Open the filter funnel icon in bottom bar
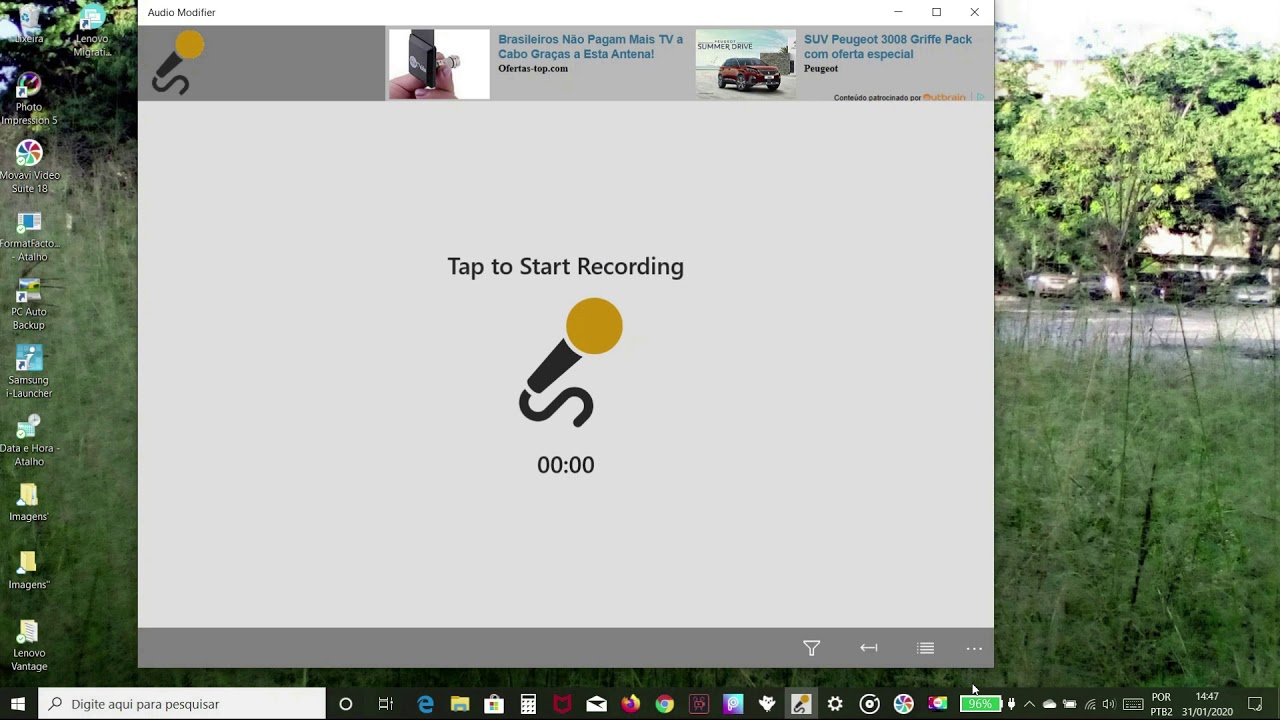 point(812,648)
